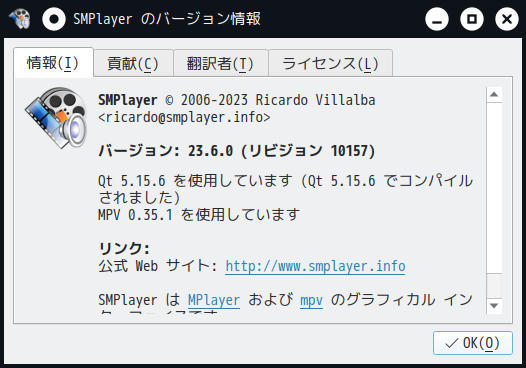Close the SMPlayer version info window
Image resolution: width=526 pixels, height=368 pixels.
[507, 19]
